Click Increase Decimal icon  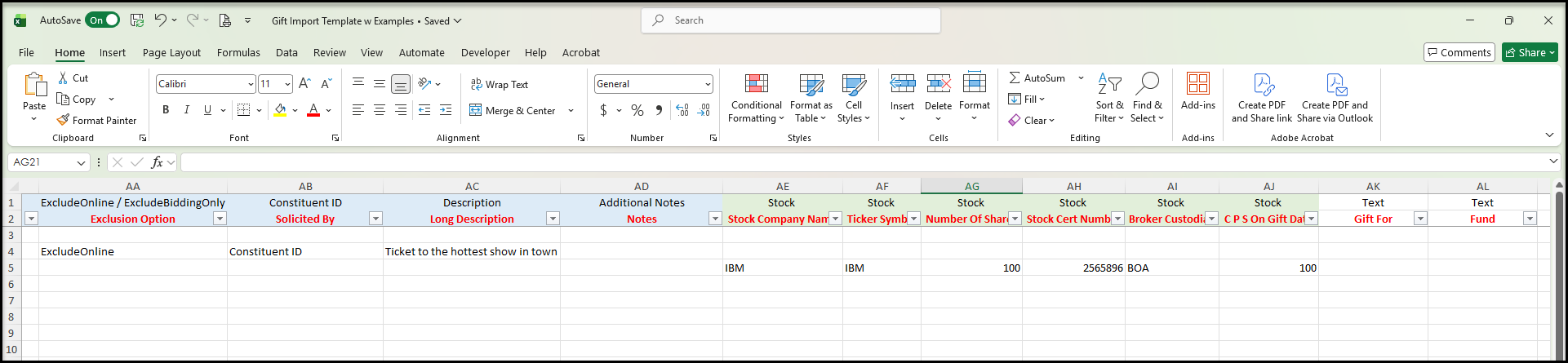pyautogui.click(x=682, y=110)
